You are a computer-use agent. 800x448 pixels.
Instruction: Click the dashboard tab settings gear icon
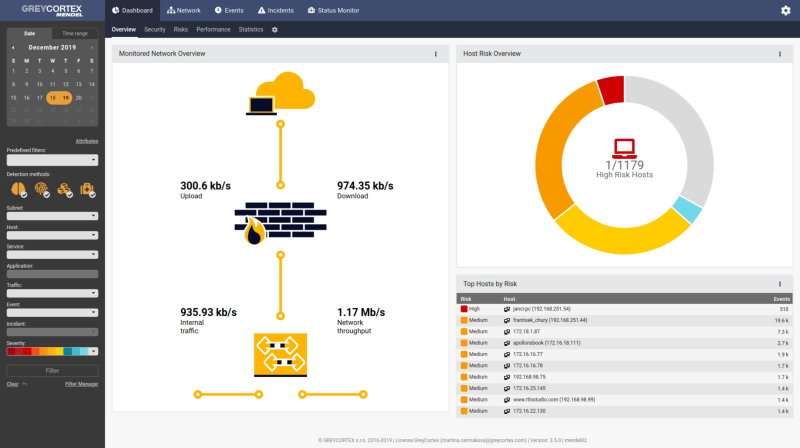(274, 30)
